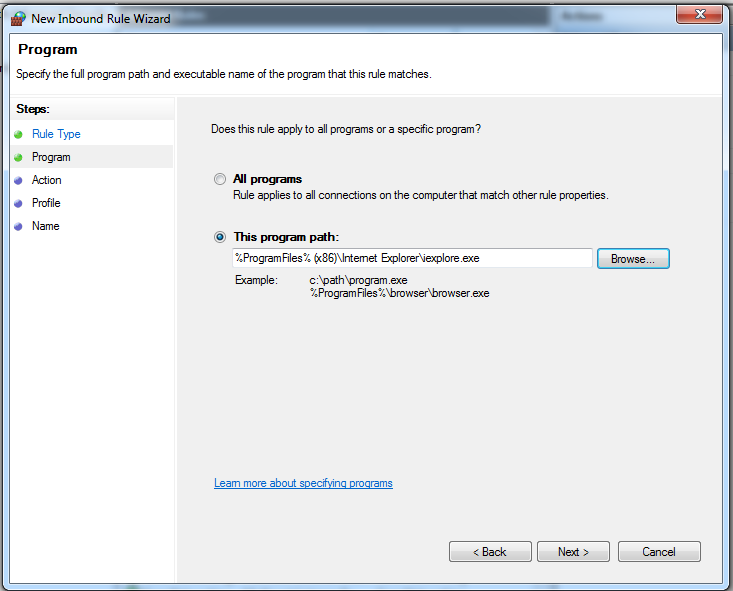Screen dimensions: 733x591
Task: Pick the Name step label
Action: point(45,226)
